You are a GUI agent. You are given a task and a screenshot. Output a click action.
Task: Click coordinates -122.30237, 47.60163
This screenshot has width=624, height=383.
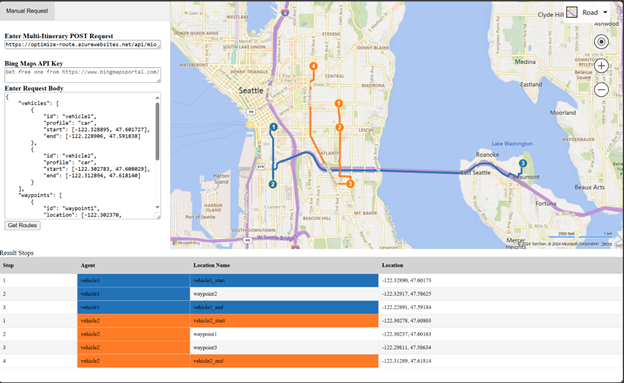pyautogui.click(x=406, y=334)
